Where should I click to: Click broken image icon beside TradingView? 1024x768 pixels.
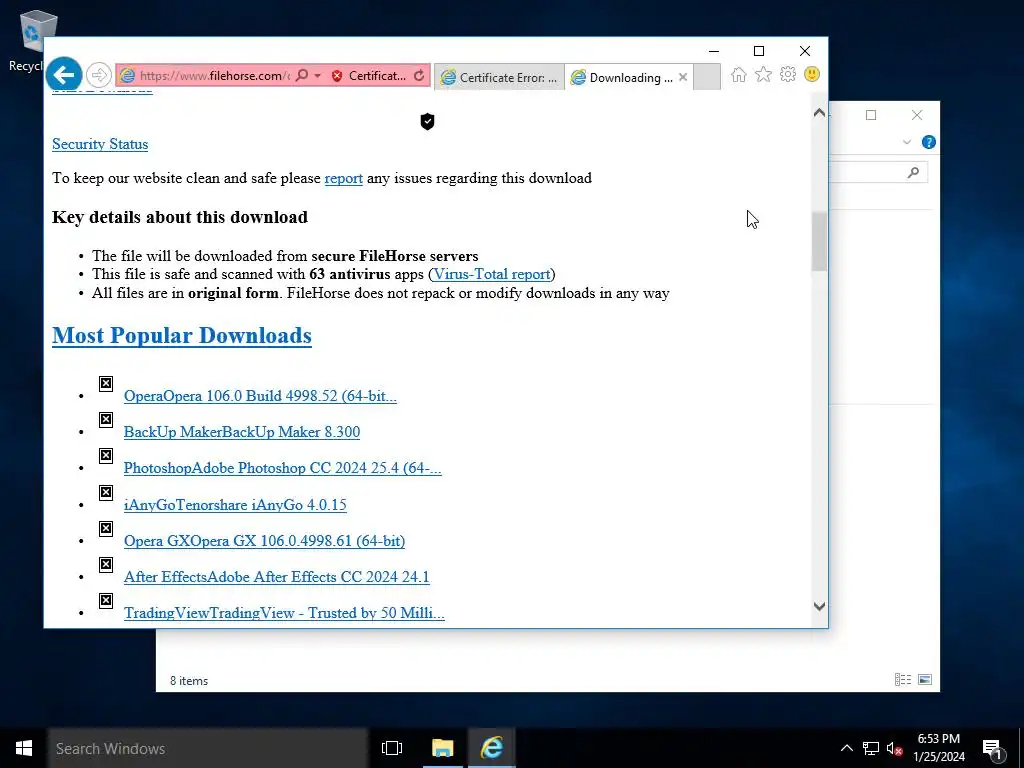pos(106,601)
